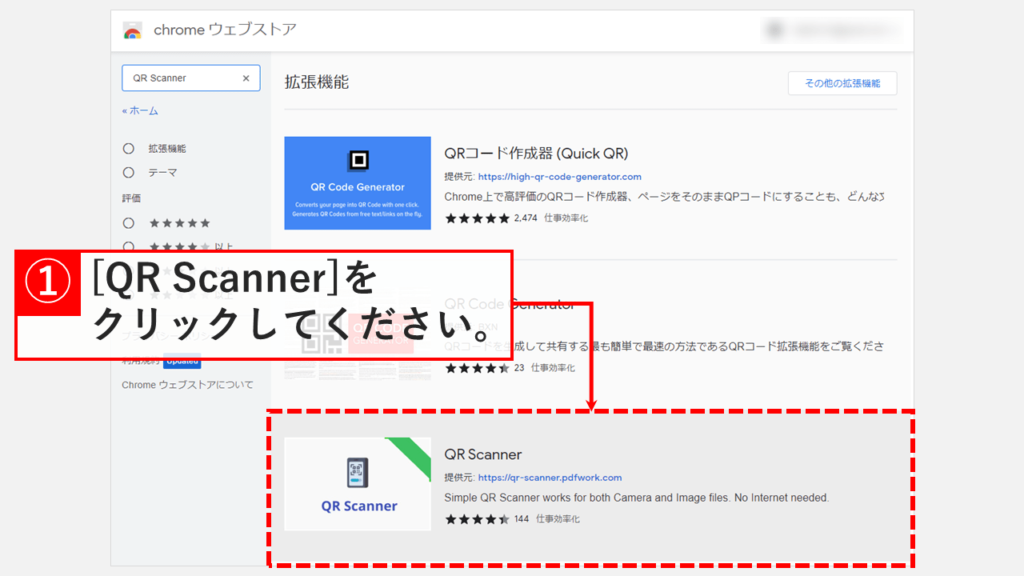Open the qr-scanner.pdfwork.com provider link
1024x576 pixels.
pyautogui.click(x=549, y=478)
